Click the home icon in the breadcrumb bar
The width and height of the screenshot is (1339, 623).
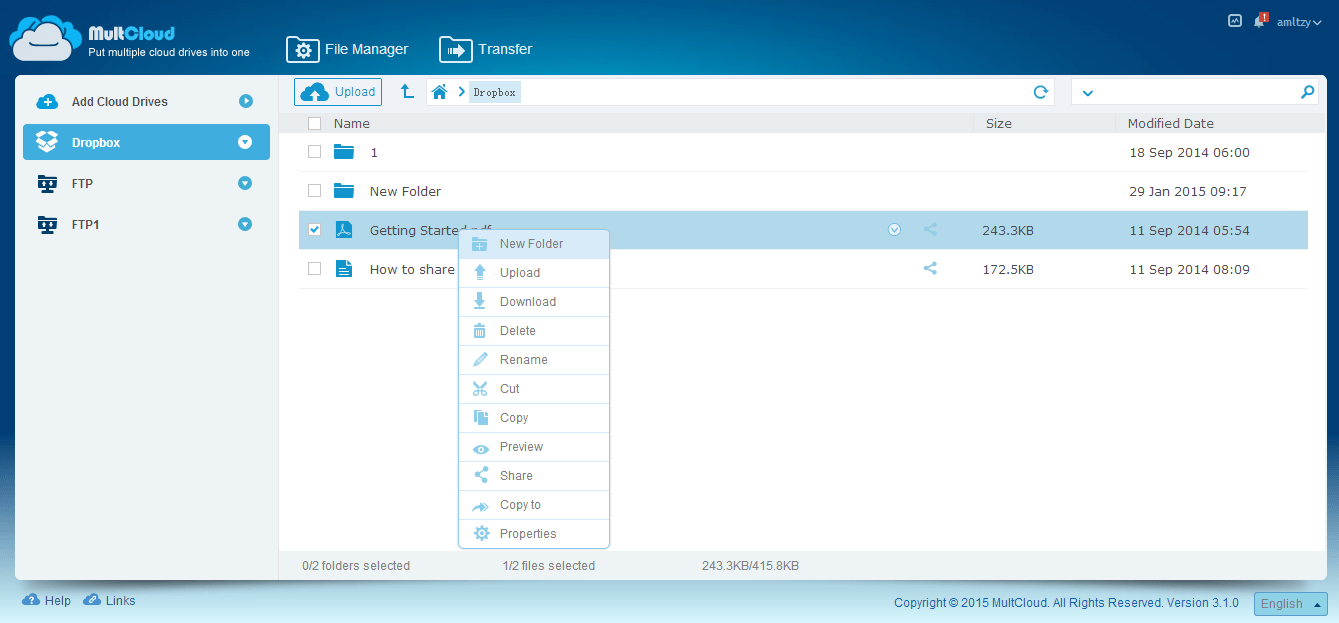439,91
